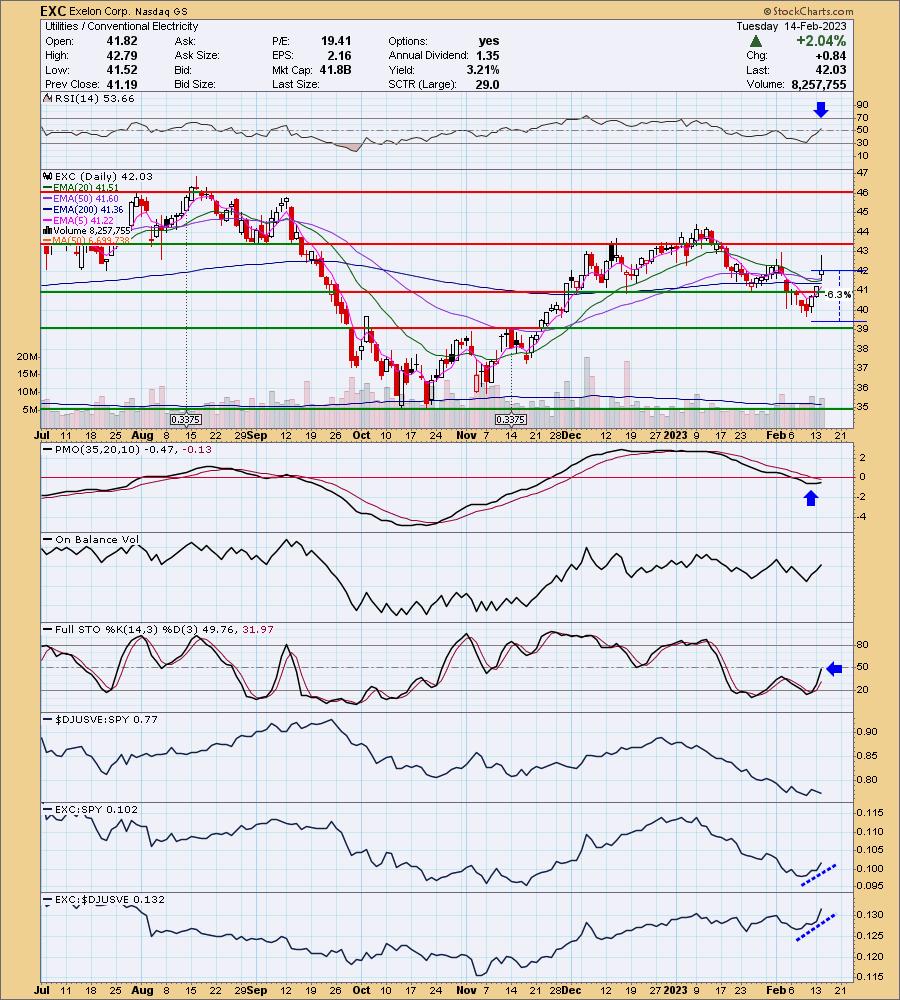The image size is (900, 1000).
Task: Click the EMA(20) 41.51 legend entry
Action: click(86, 188)
